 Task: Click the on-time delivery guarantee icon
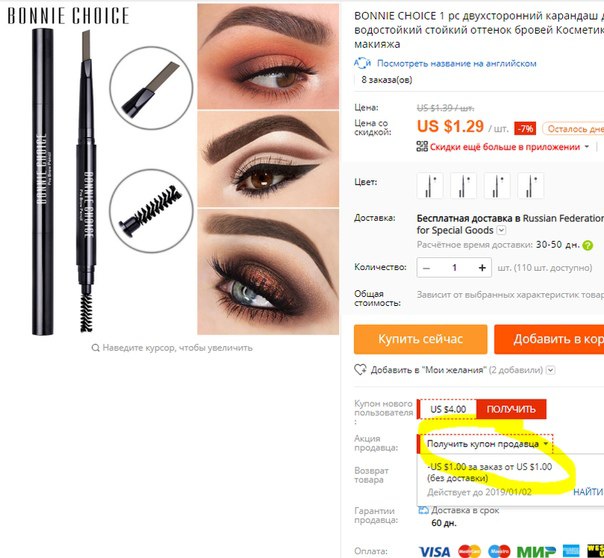click(x=423, y=510)
